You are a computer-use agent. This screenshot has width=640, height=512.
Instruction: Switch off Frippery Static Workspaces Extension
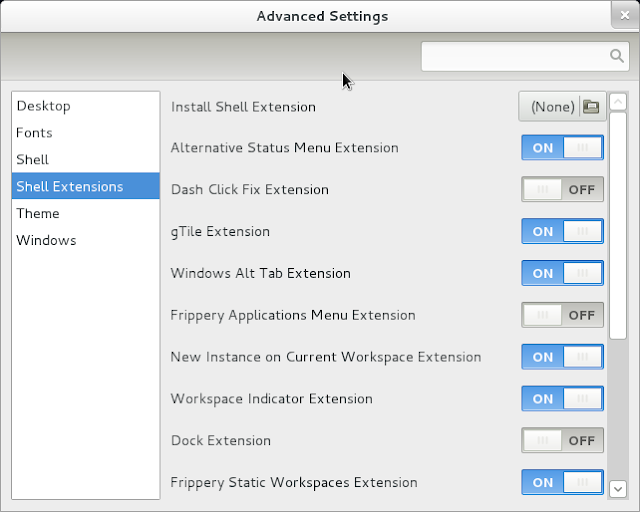(562, 482)
